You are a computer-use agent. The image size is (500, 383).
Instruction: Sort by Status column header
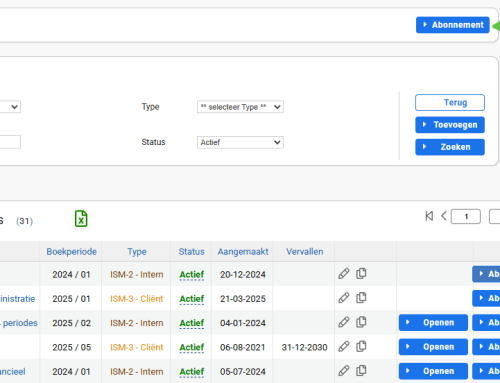click(x=191, y=252)
